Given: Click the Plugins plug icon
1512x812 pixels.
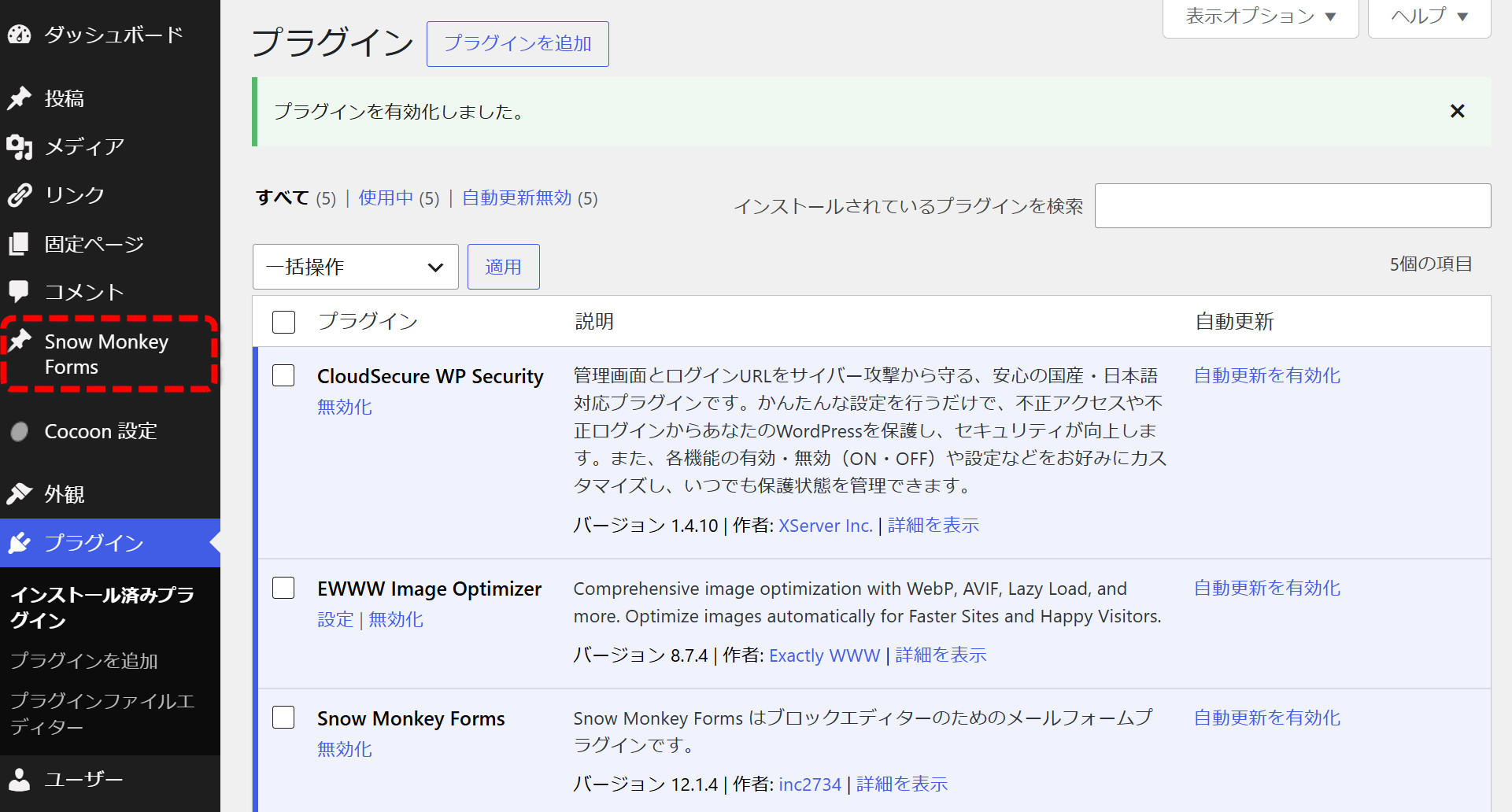Looking at the screenshot, I should (19, 543).
